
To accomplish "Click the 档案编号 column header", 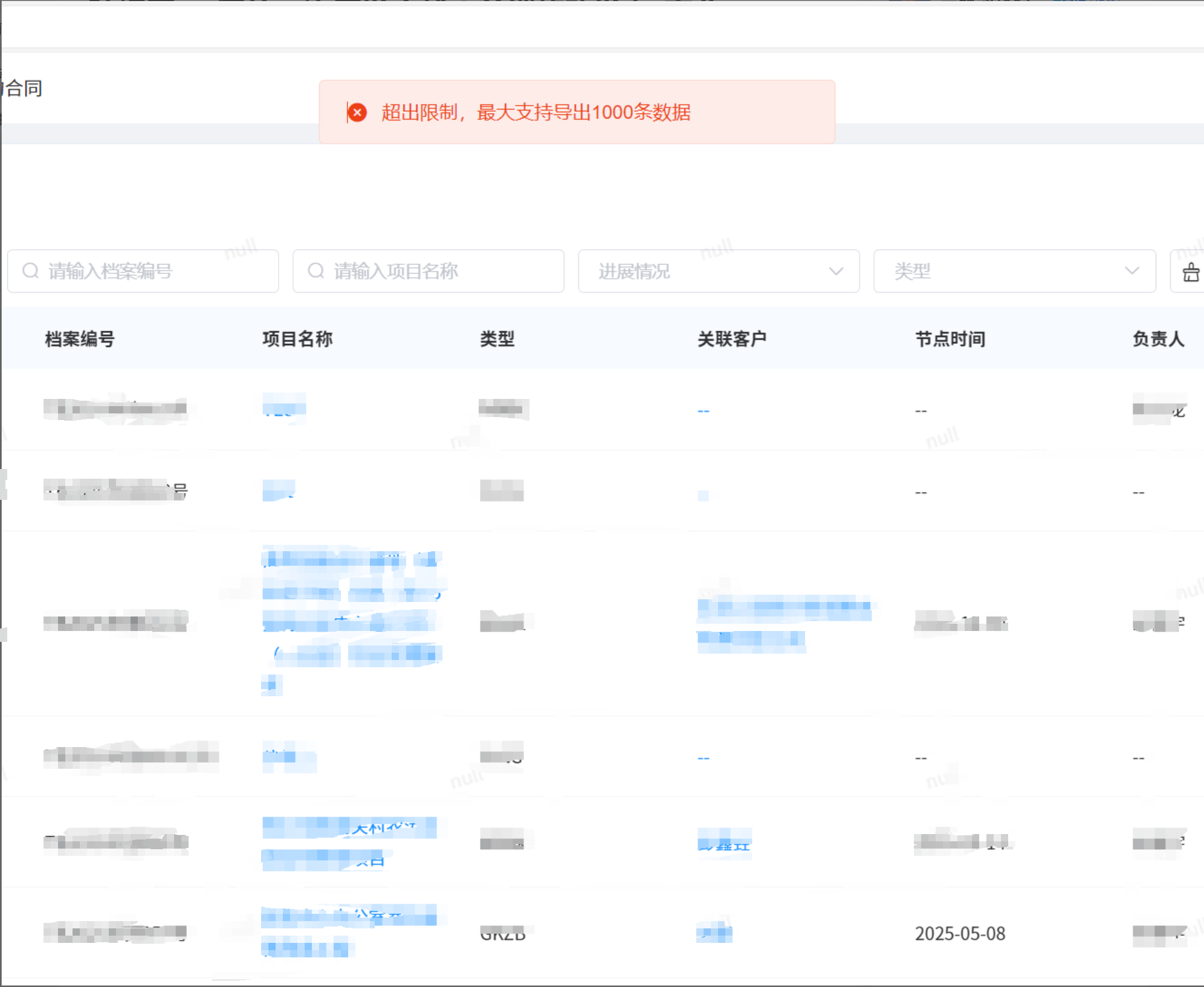I will pos(80,339).
